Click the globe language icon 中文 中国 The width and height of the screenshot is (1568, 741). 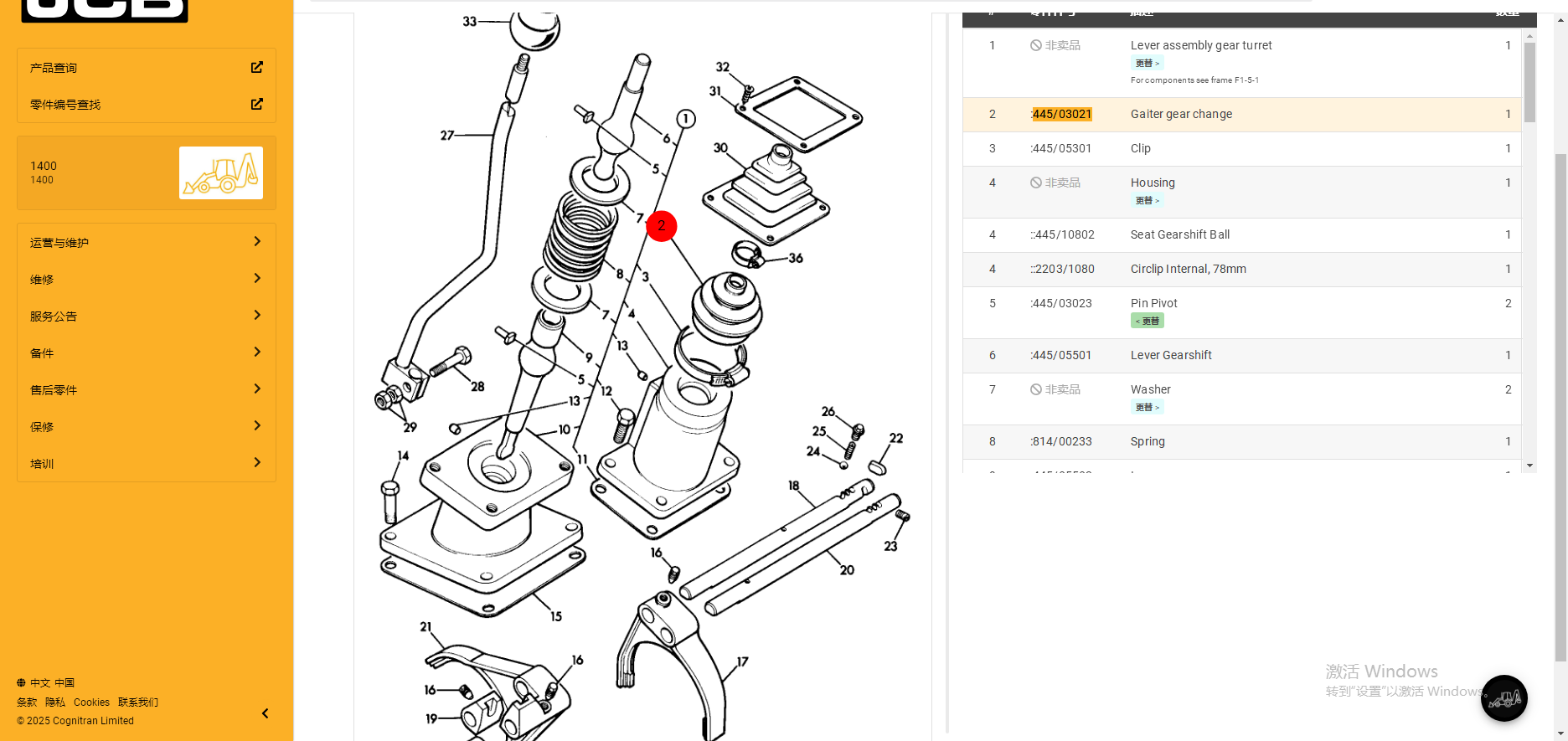(x=21, y=683)
